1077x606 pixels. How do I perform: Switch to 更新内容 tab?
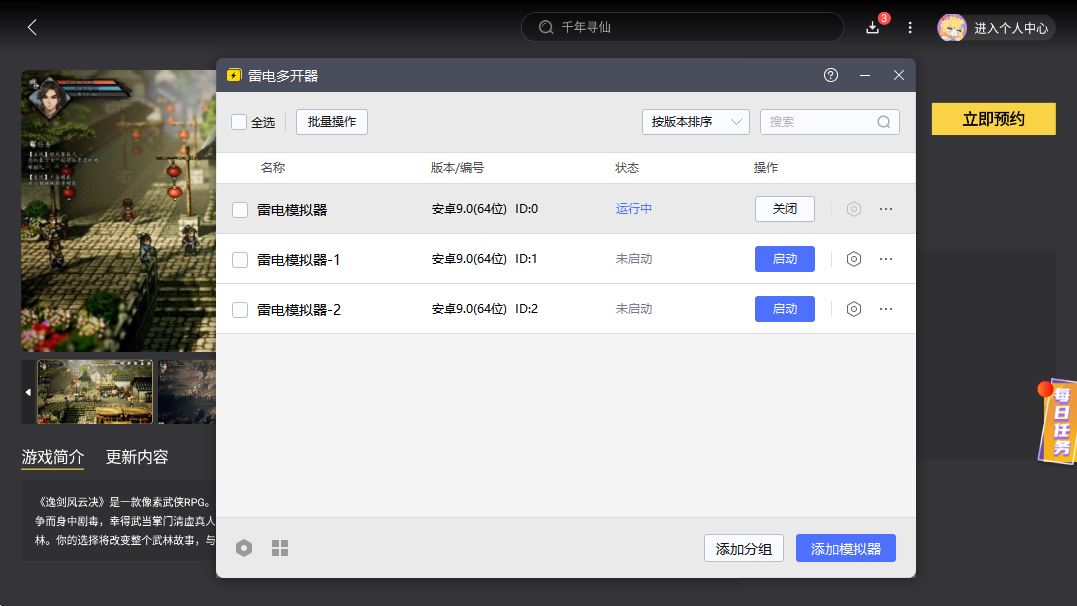tap(137, 457)
